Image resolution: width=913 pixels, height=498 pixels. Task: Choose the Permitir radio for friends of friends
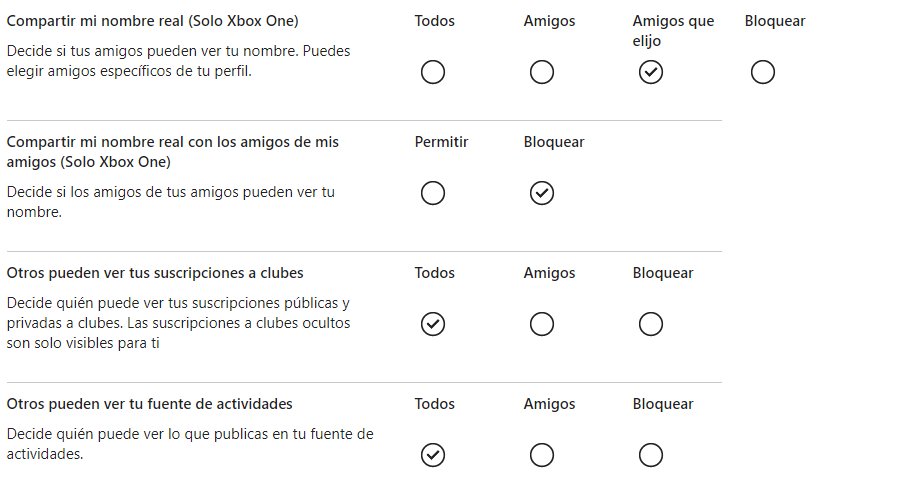click(433, 193)
